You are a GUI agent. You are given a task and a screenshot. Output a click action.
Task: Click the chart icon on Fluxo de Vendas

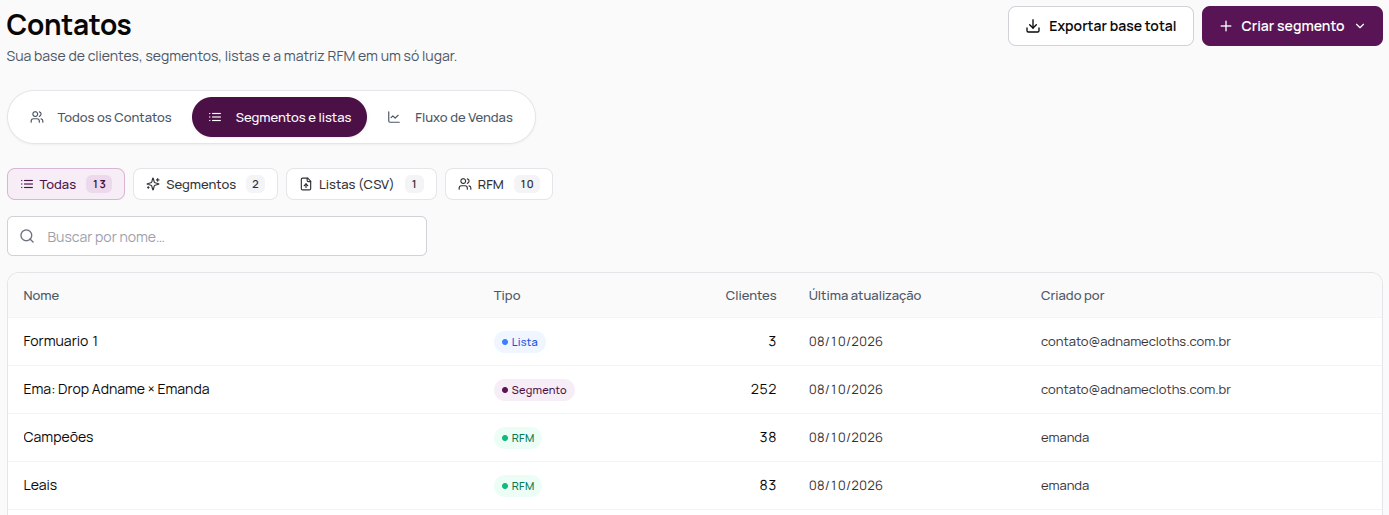pos(394,117)
